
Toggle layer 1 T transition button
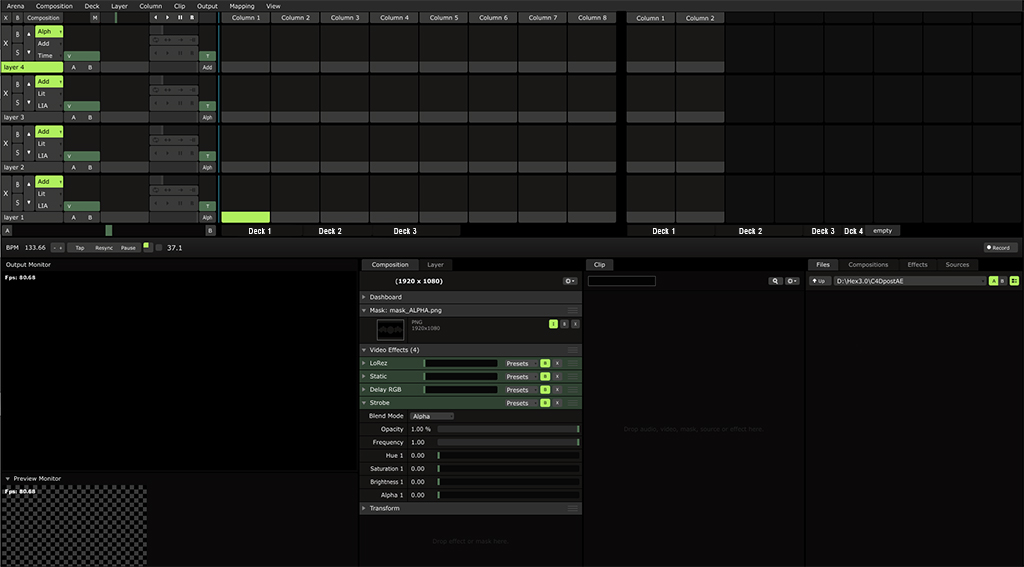click(x=207, y=206)
